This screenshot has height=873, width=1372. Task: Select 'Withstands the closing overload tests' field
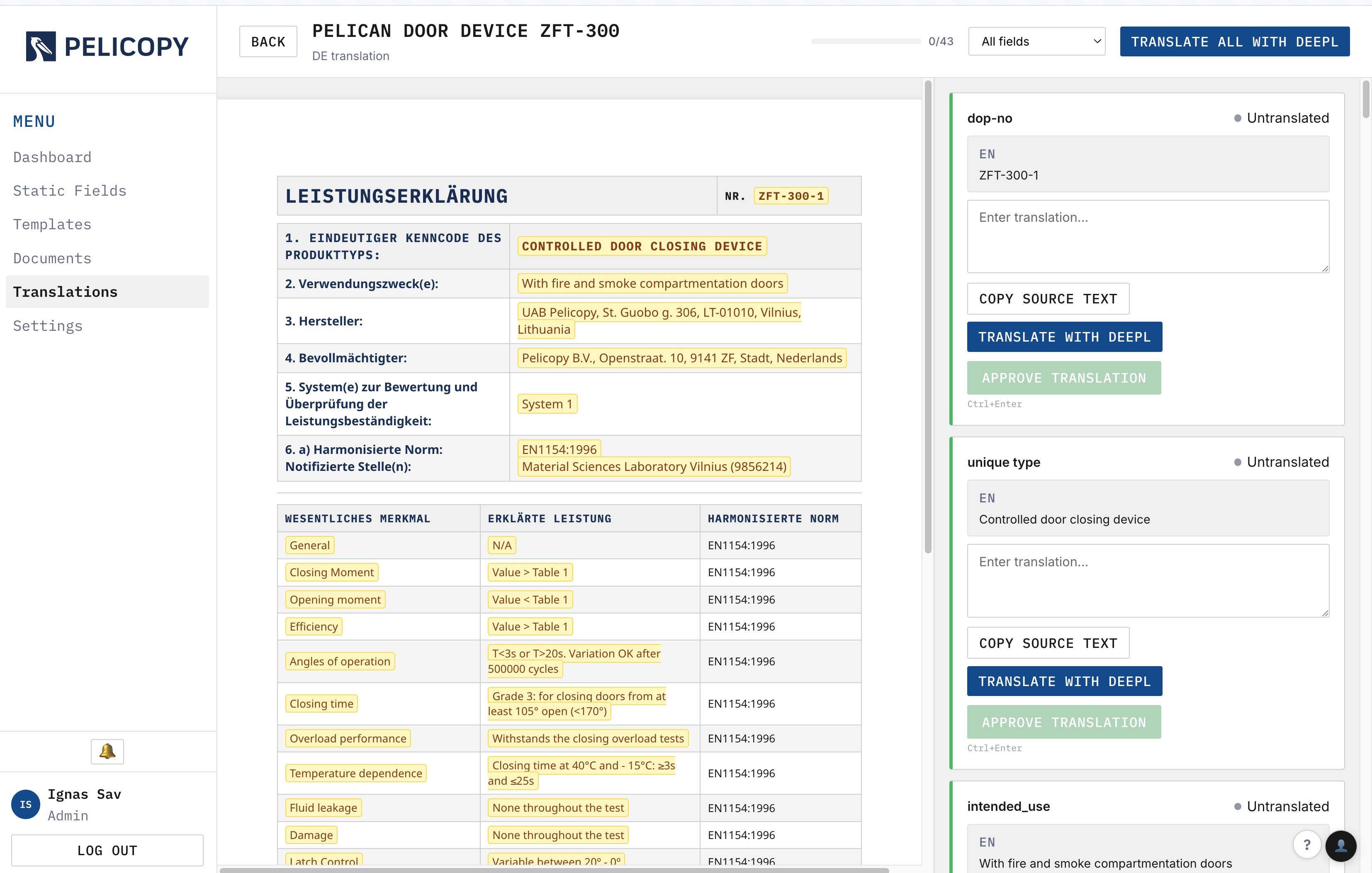click(588, 739)
